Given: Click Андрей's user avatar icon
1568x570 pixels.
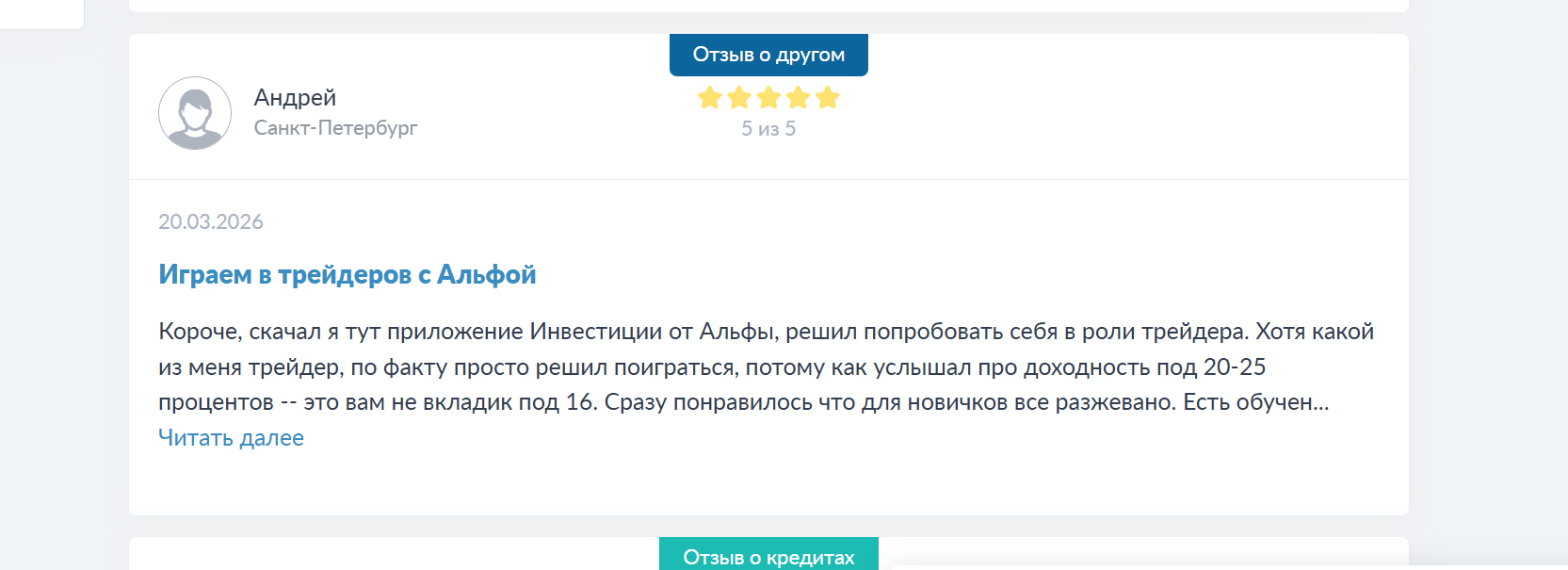Looking at the screenshot, I should coord(195,113).
